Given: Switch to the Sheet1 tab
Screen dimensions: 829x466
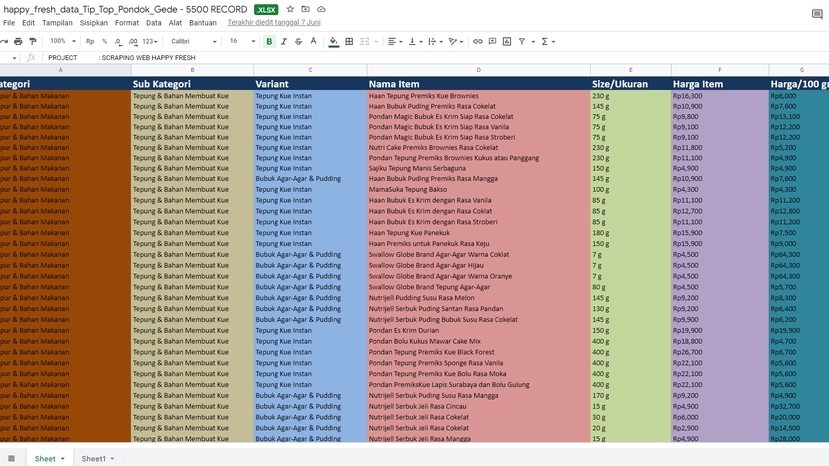Looking at the screenshot, I should click(x=94, y=459).
